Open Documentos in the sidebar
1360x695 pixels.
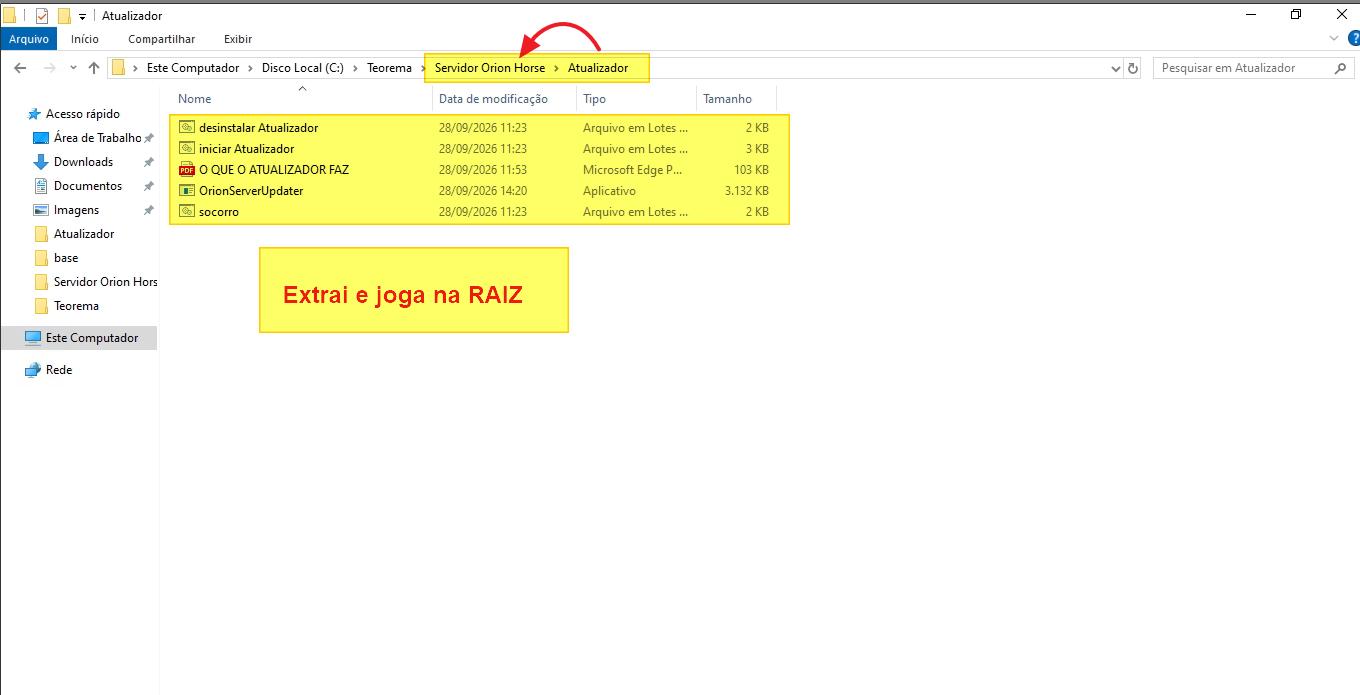(88, 186)
